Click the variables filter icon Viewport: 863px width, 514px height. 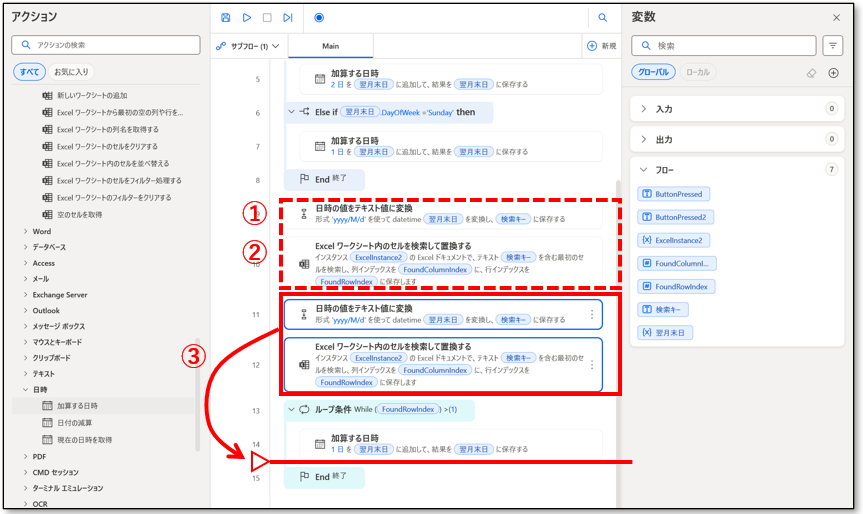pos(832,46)
